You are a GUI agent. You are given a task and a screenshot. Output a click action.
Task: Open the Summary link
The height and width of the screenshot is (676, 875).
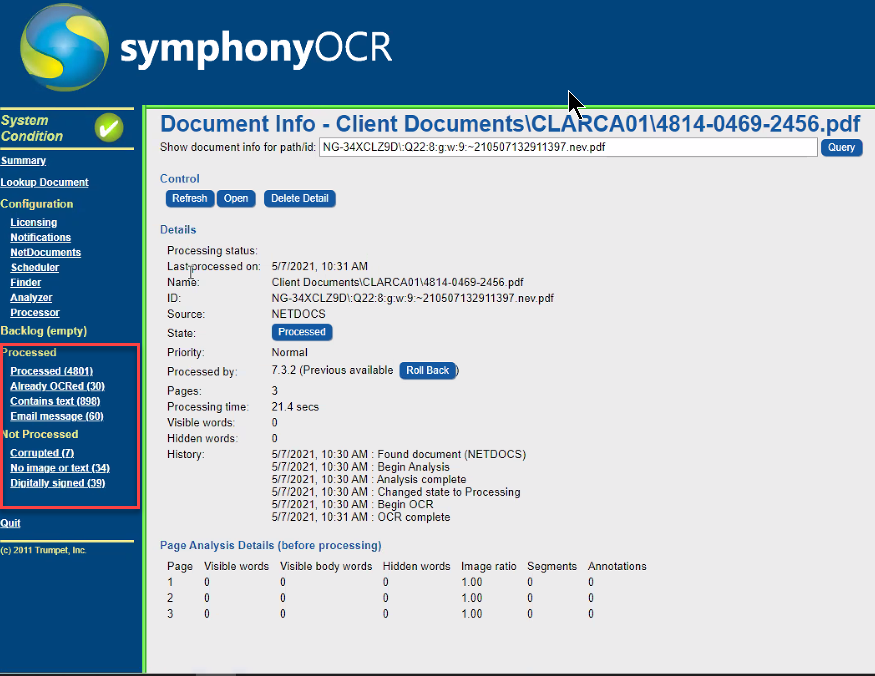[23, 161]
